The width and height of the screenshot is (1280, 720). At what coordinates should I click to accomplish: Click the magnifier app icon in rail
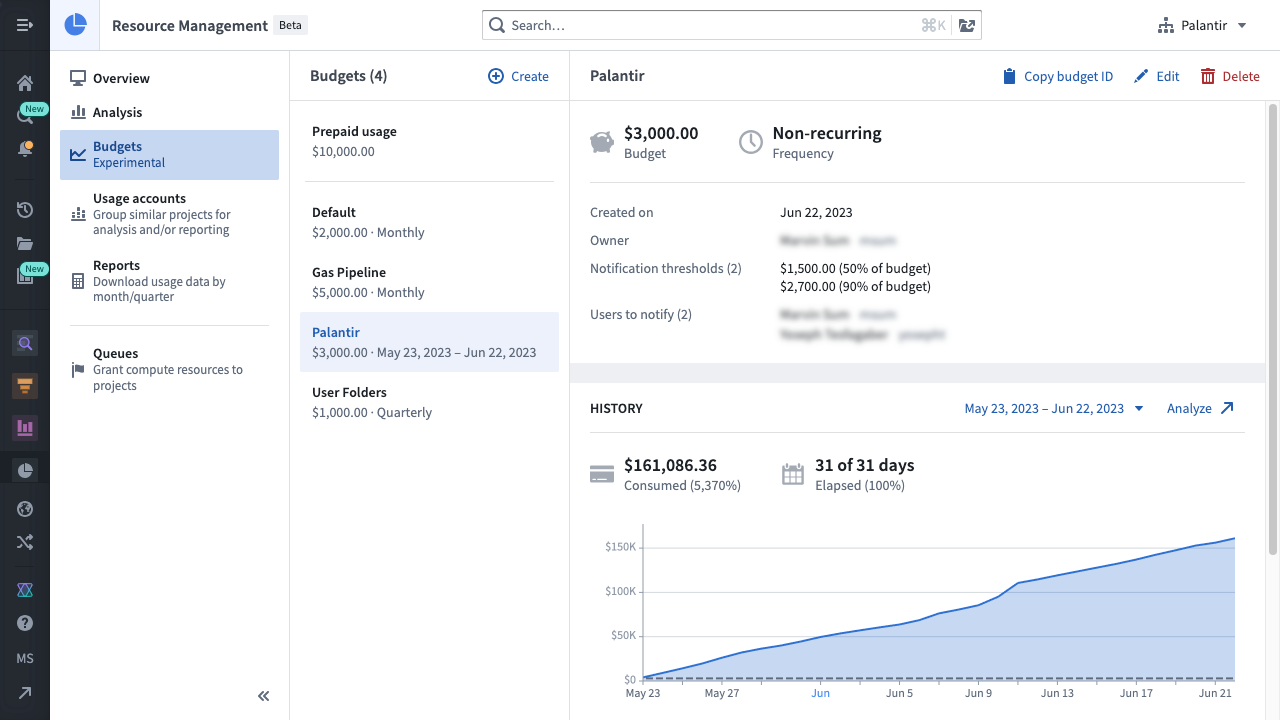tap(25, 343)
